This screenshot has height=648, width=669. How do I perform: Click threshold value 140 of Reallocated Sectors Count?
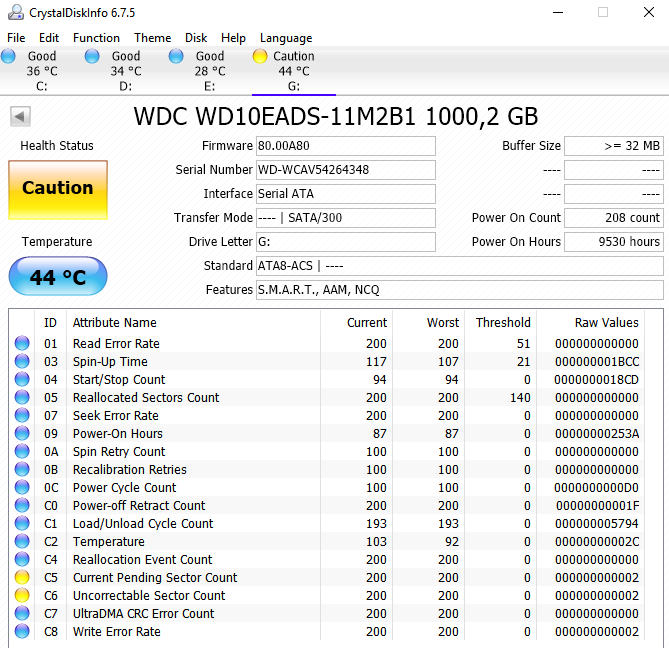520,398
